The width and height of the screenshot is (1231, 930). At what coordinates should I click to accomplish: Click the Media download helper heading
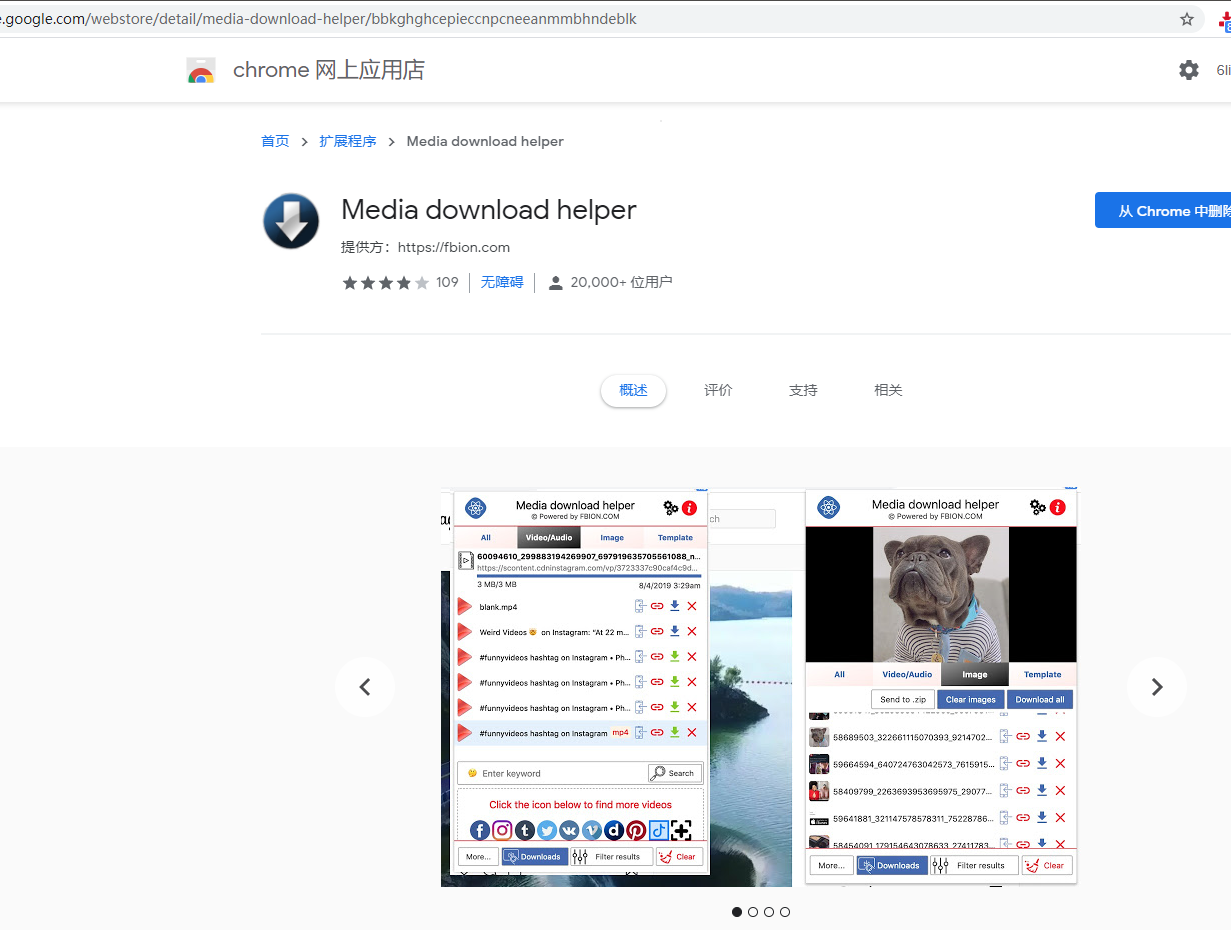tap(489, 210)
